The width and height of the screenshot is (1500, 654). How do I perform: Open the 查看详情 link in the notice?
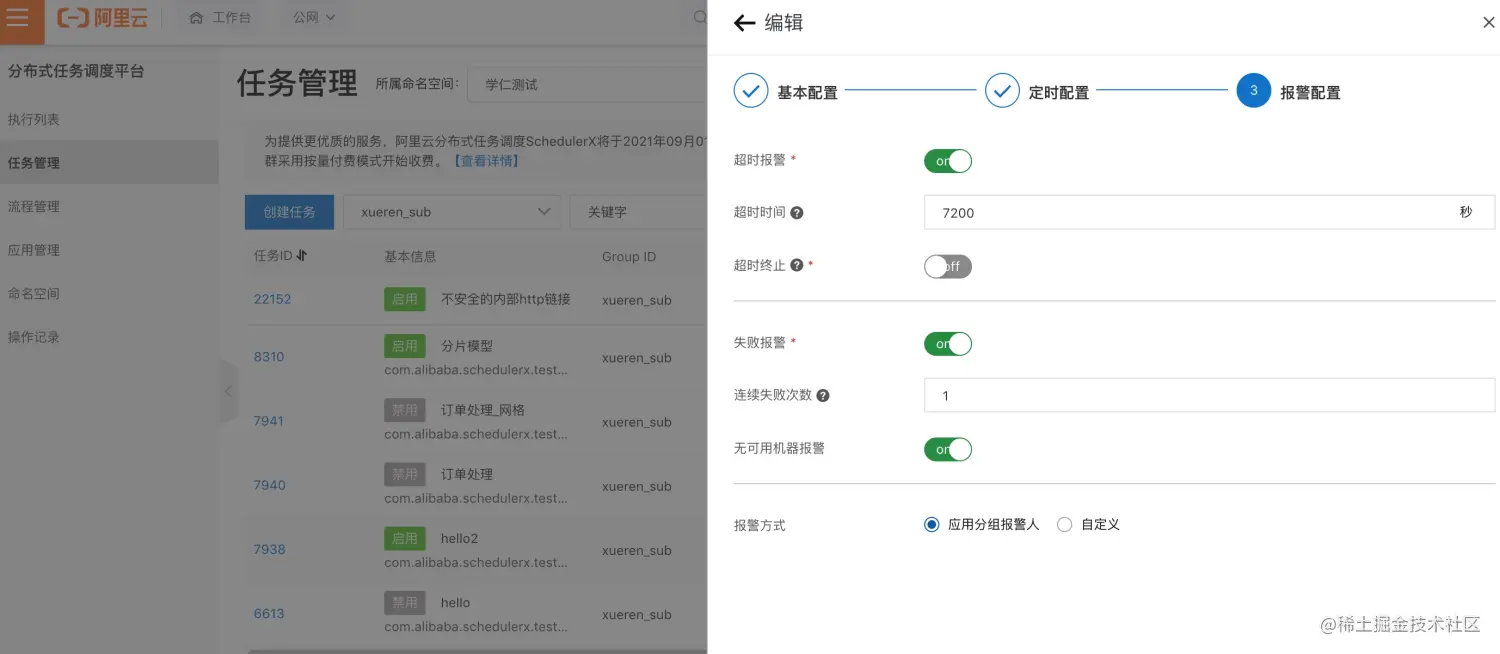485,161
